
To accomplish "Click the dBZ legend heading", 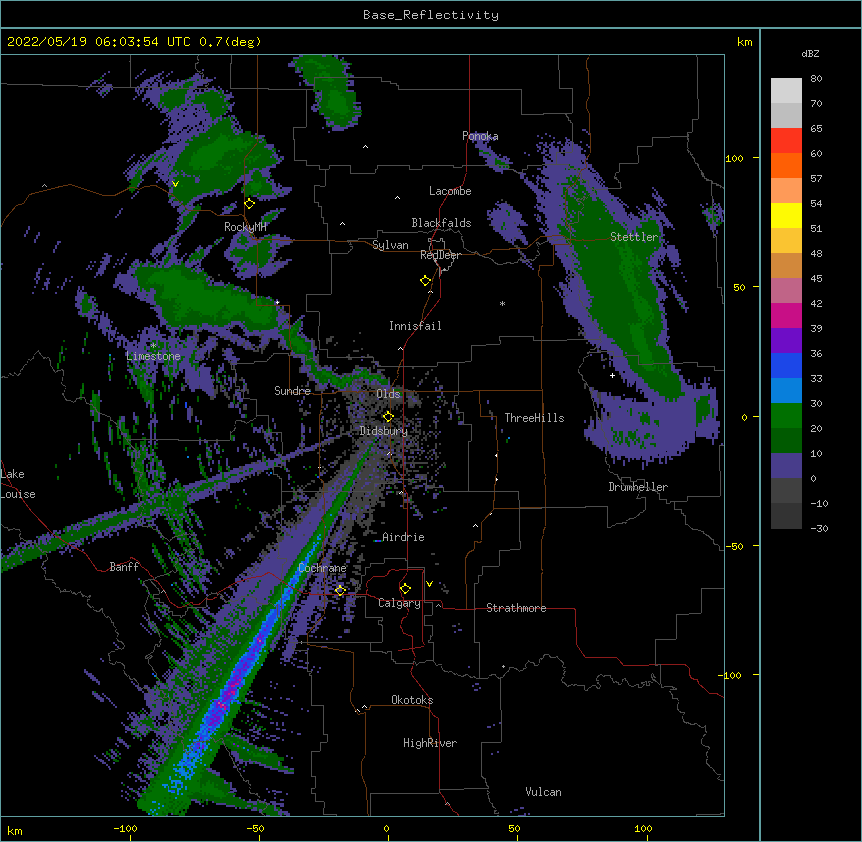I will click(810, 53).
